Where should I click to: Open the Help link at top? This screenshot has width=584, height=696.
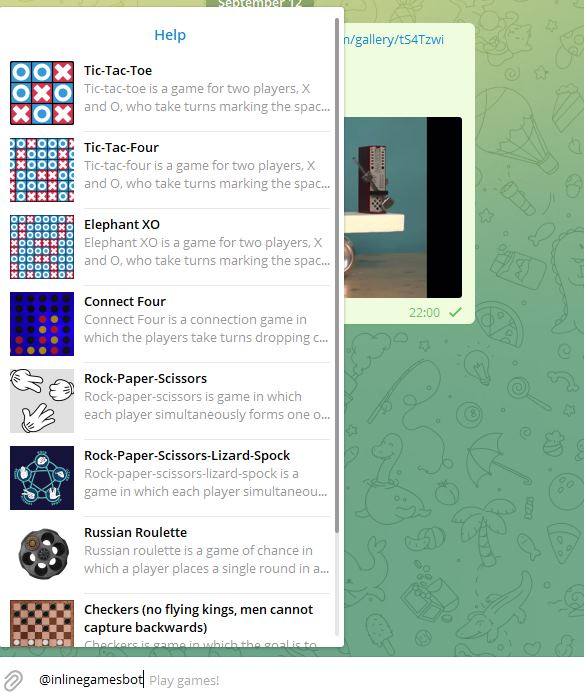coord(170,35)
